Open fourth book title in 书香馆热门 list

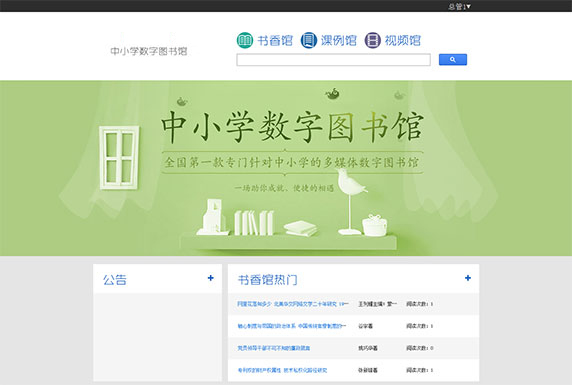[x=282, y=370]
